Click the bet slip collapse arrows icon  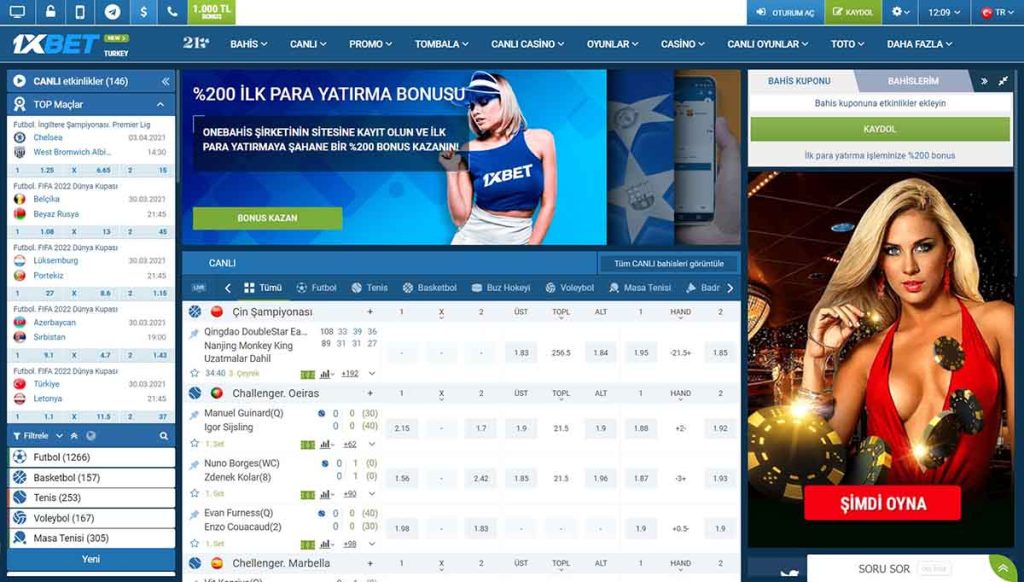1003,81
